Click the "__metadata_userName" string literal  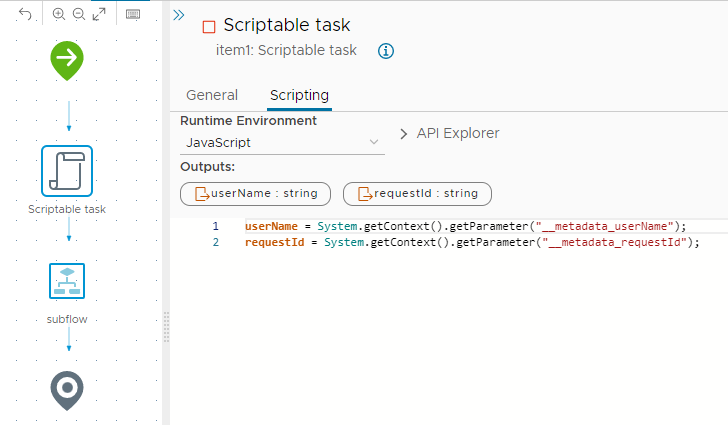604,226
